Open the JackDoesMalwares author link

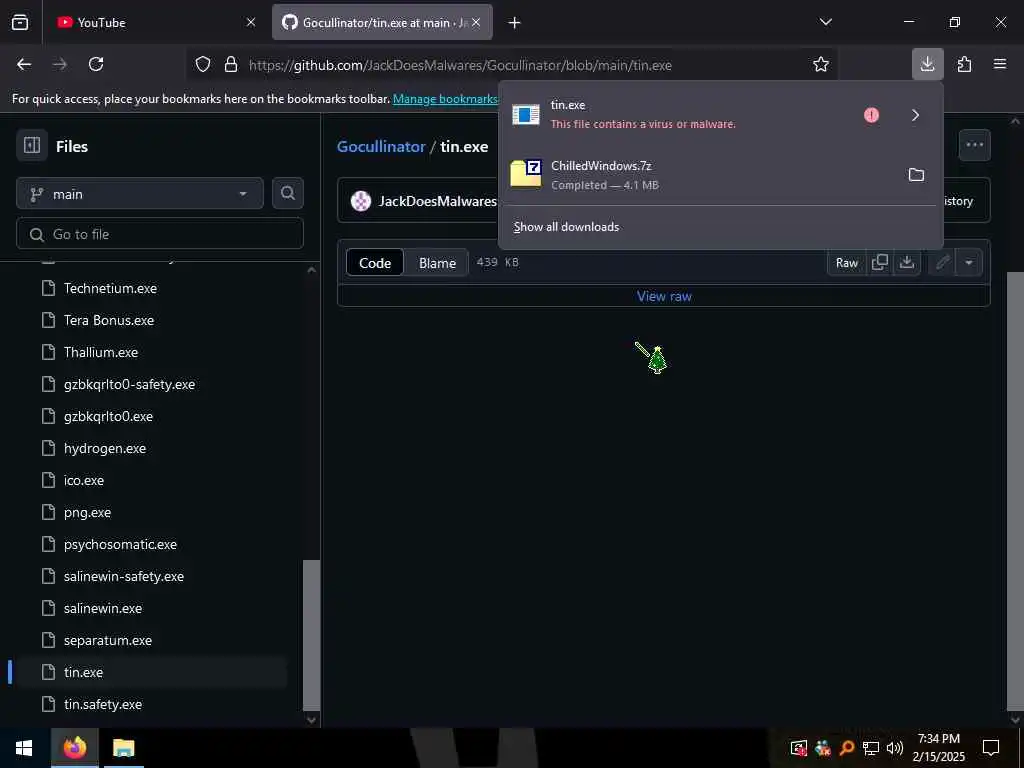(438, 201)
